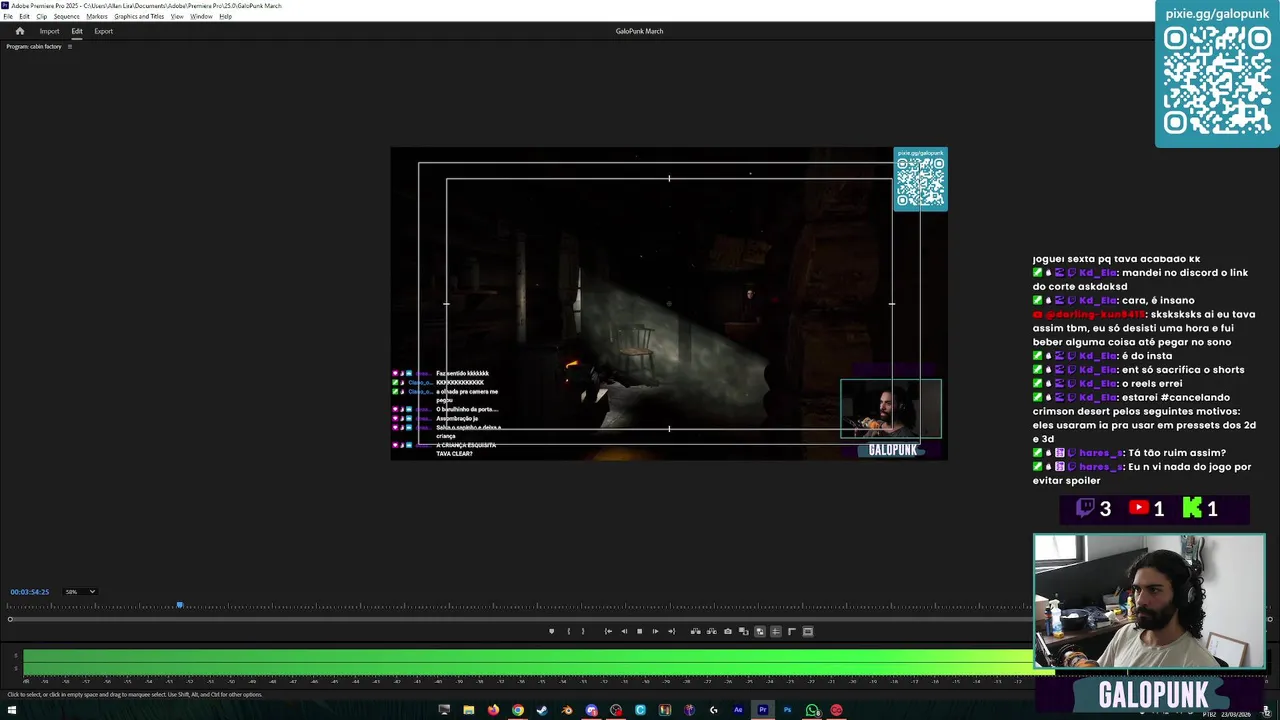
Task: Open File Explorer from taskbar
Action: [468, 710]
